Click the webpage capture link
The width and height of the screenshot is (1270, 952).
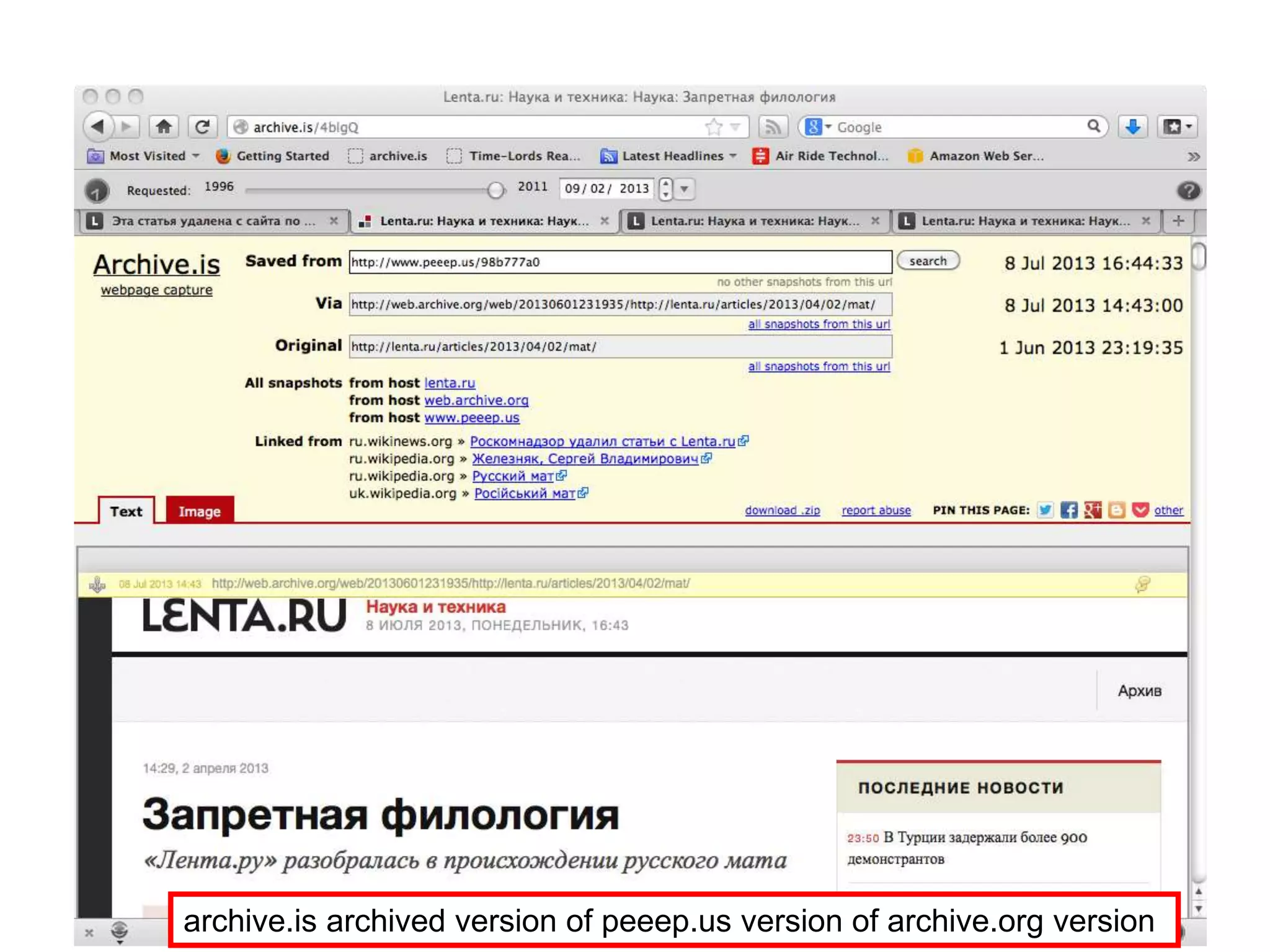[x=156, y=290]
